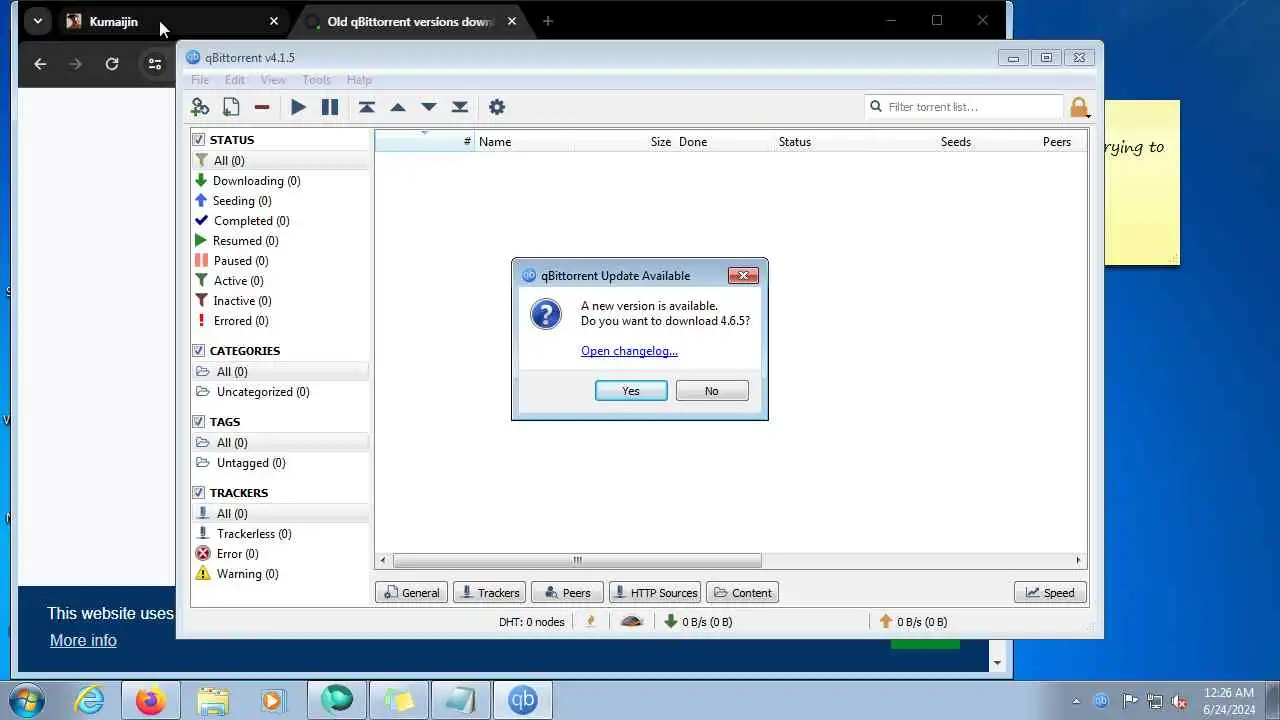Click the Add torrent link toolbar icon
The image size is (1280, 720).
point(200,107)
